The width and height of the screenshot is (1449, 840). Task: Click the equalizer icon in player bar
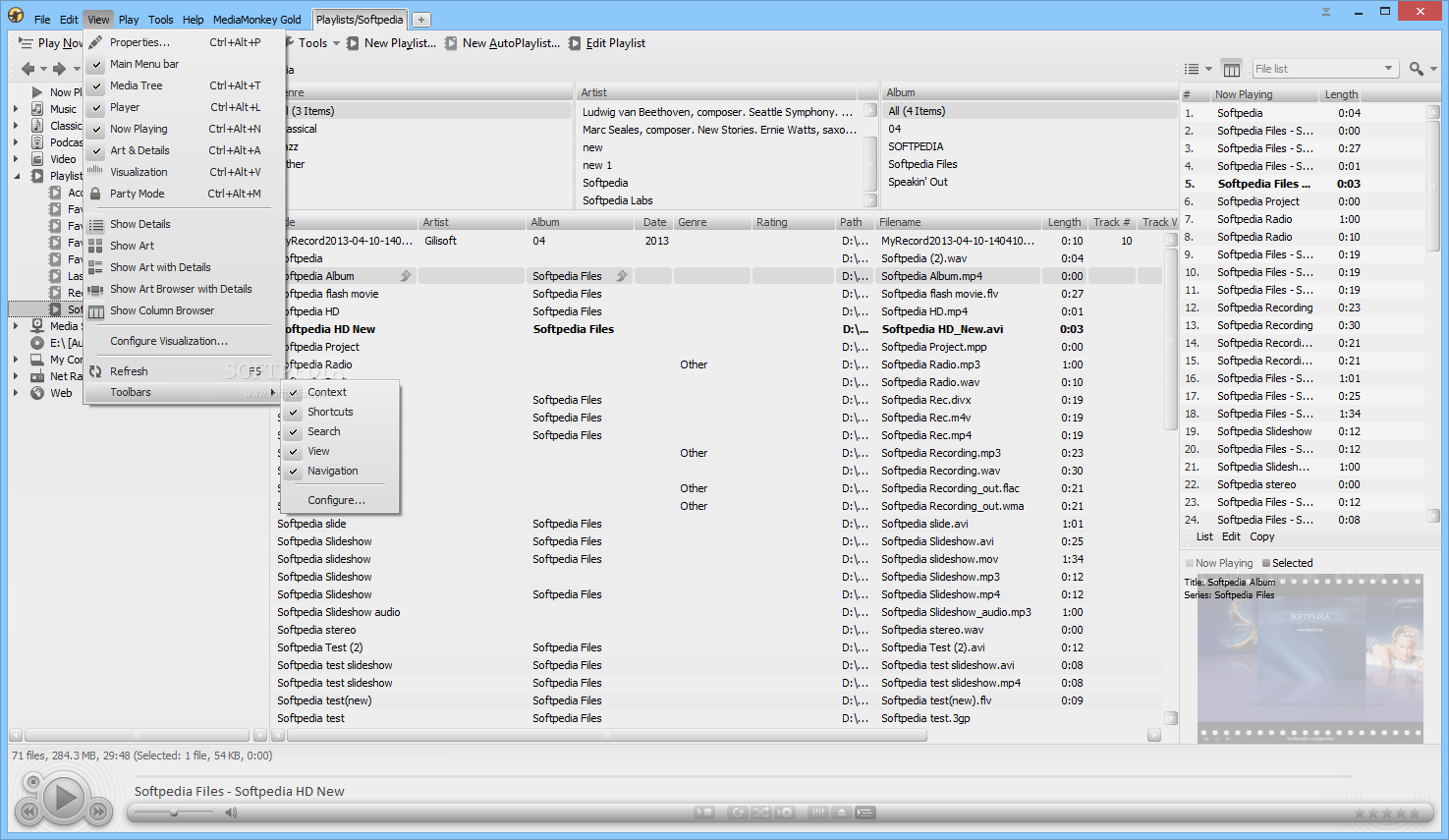point(817,812)
